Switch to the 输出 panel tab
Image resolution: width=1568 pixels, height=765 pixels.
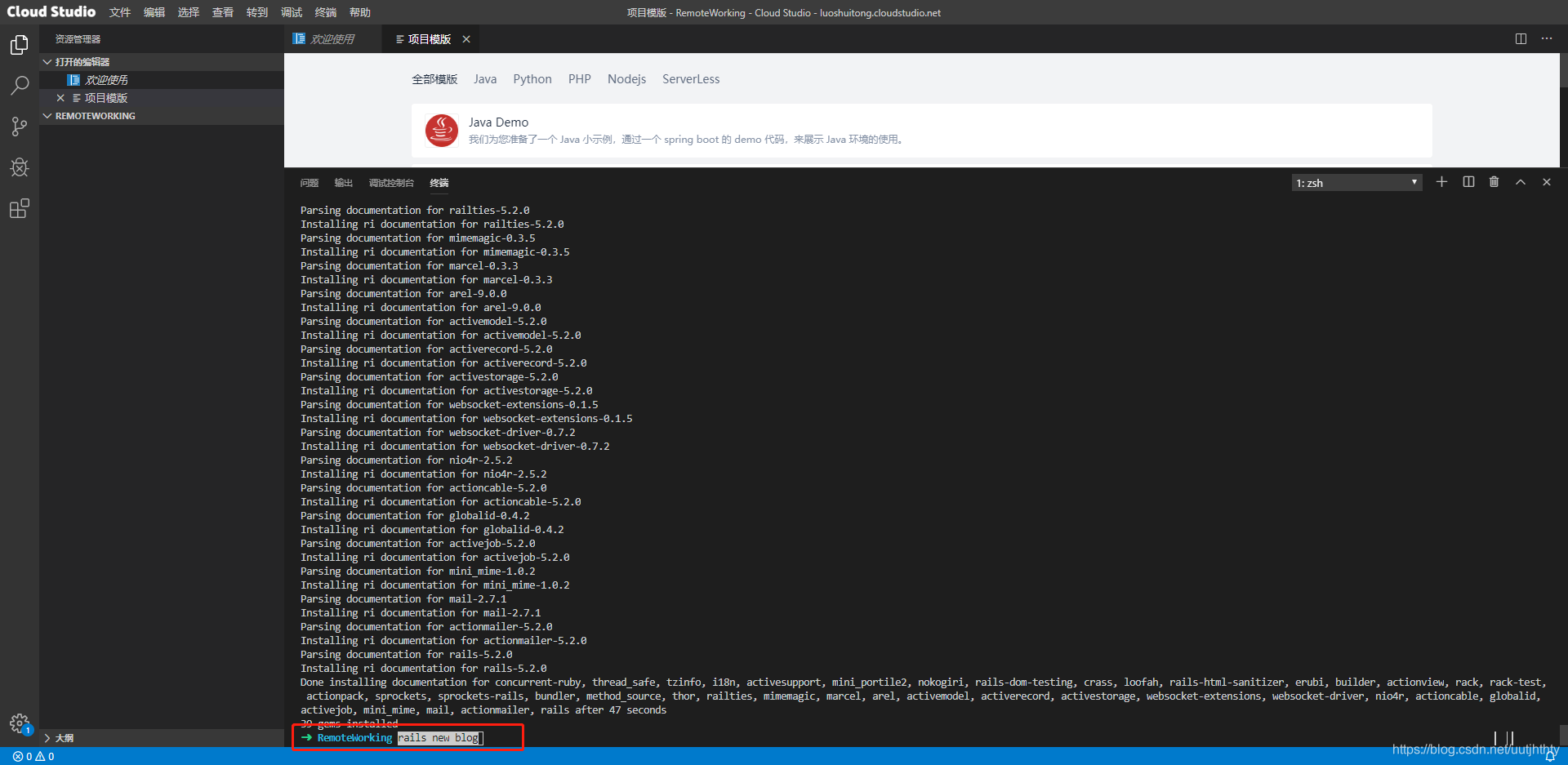click(x=344, y=183)
